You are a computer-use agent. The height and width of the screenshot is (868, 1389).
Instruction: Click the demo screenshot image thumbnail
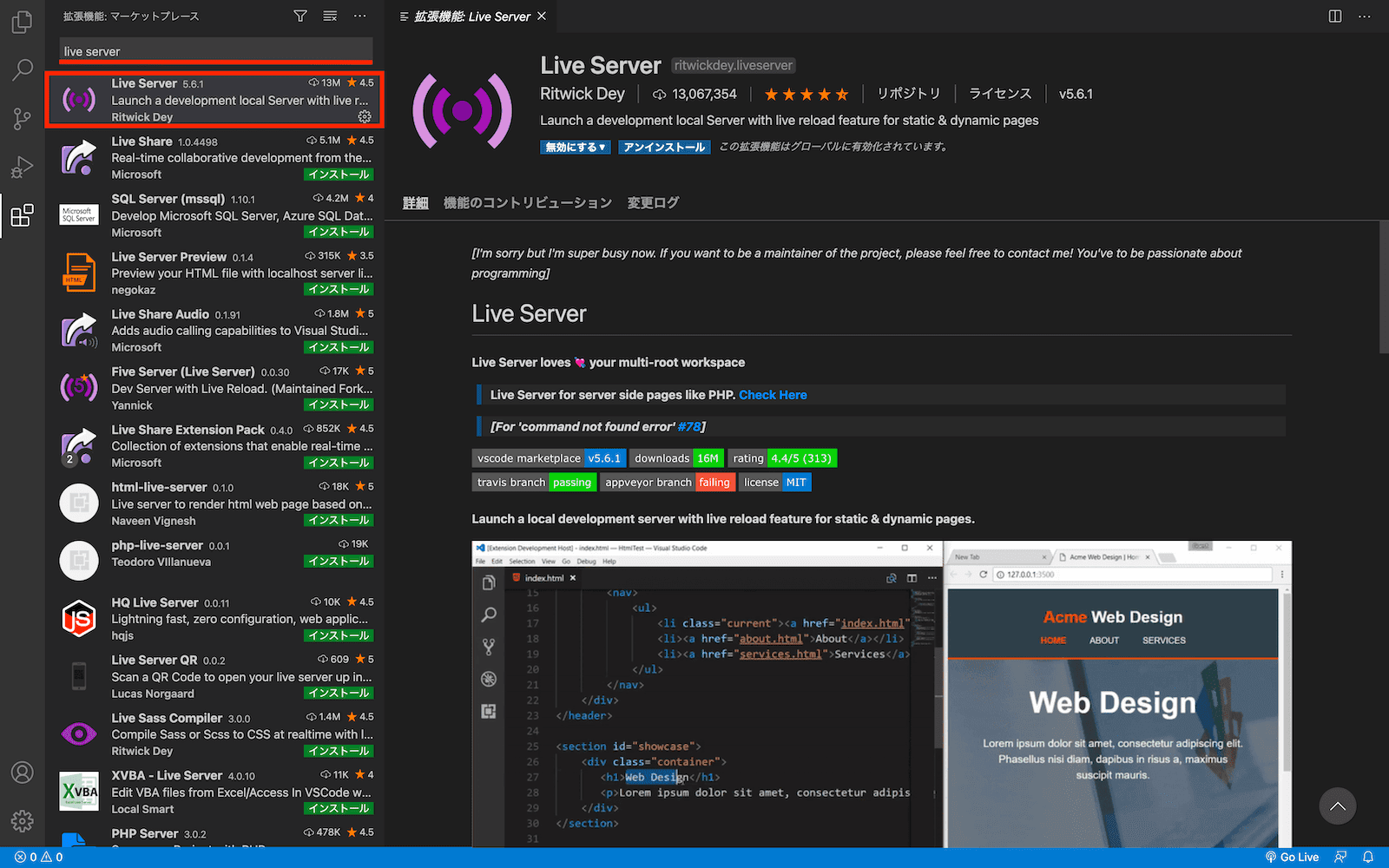click(x=881, y=694)
